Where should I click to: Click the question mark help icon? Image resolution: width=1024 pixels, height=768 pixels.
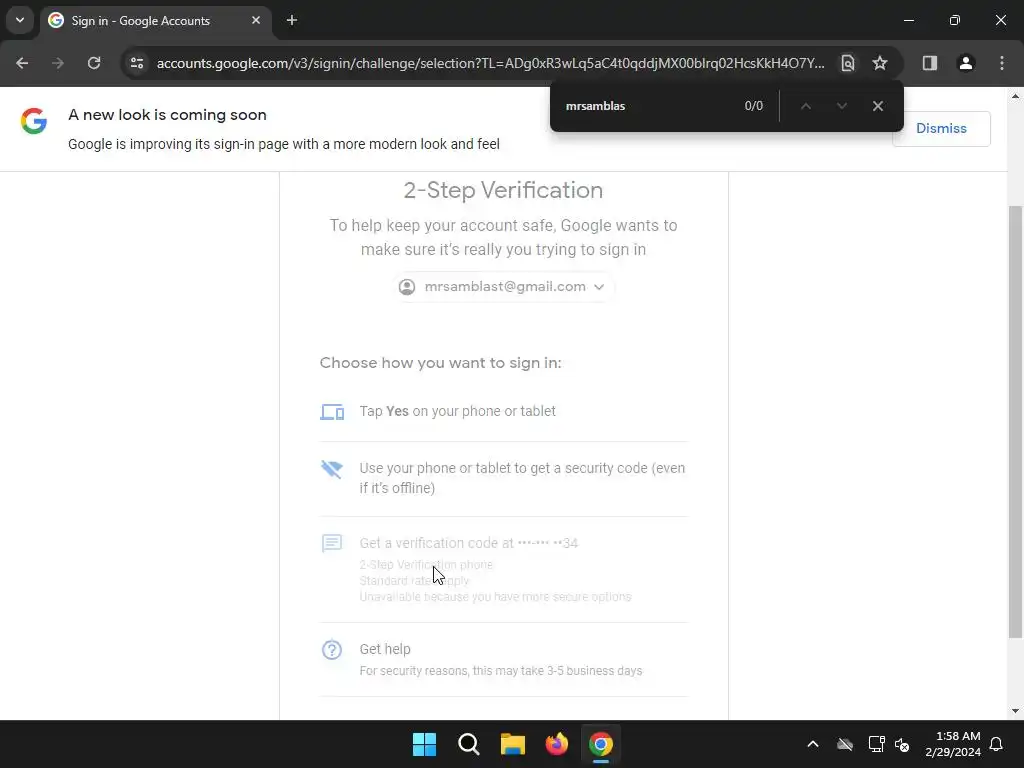[332, 649]
